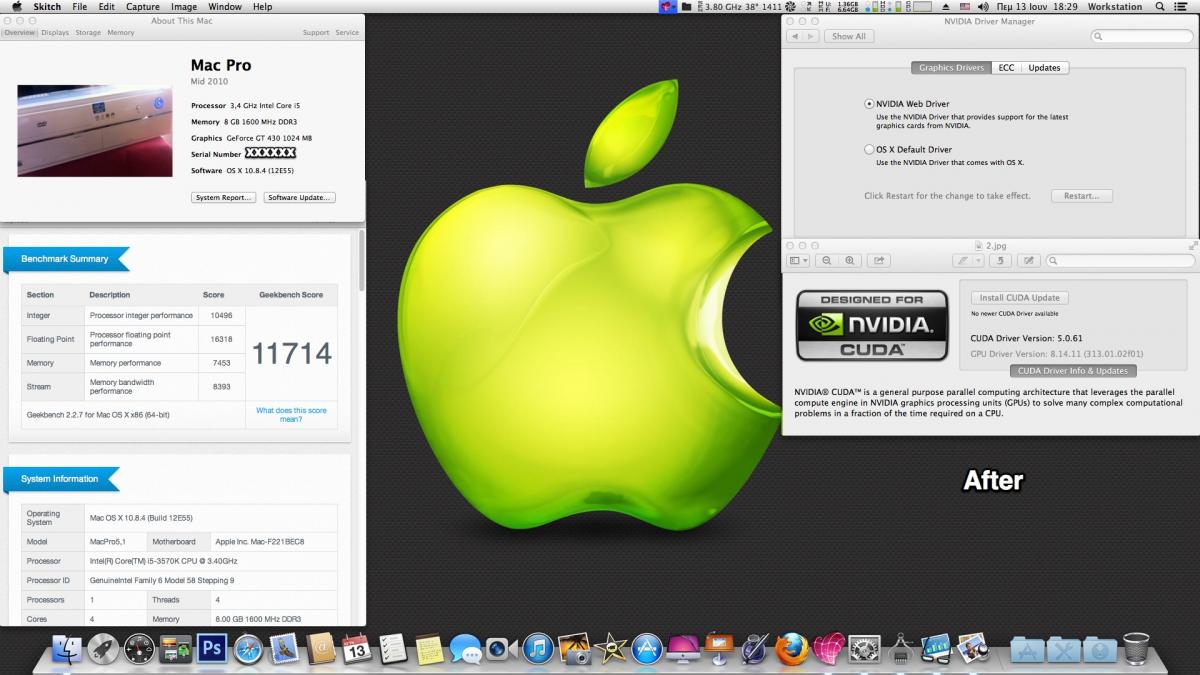Switch to Displays tab in About This Mac

[55, 32]
